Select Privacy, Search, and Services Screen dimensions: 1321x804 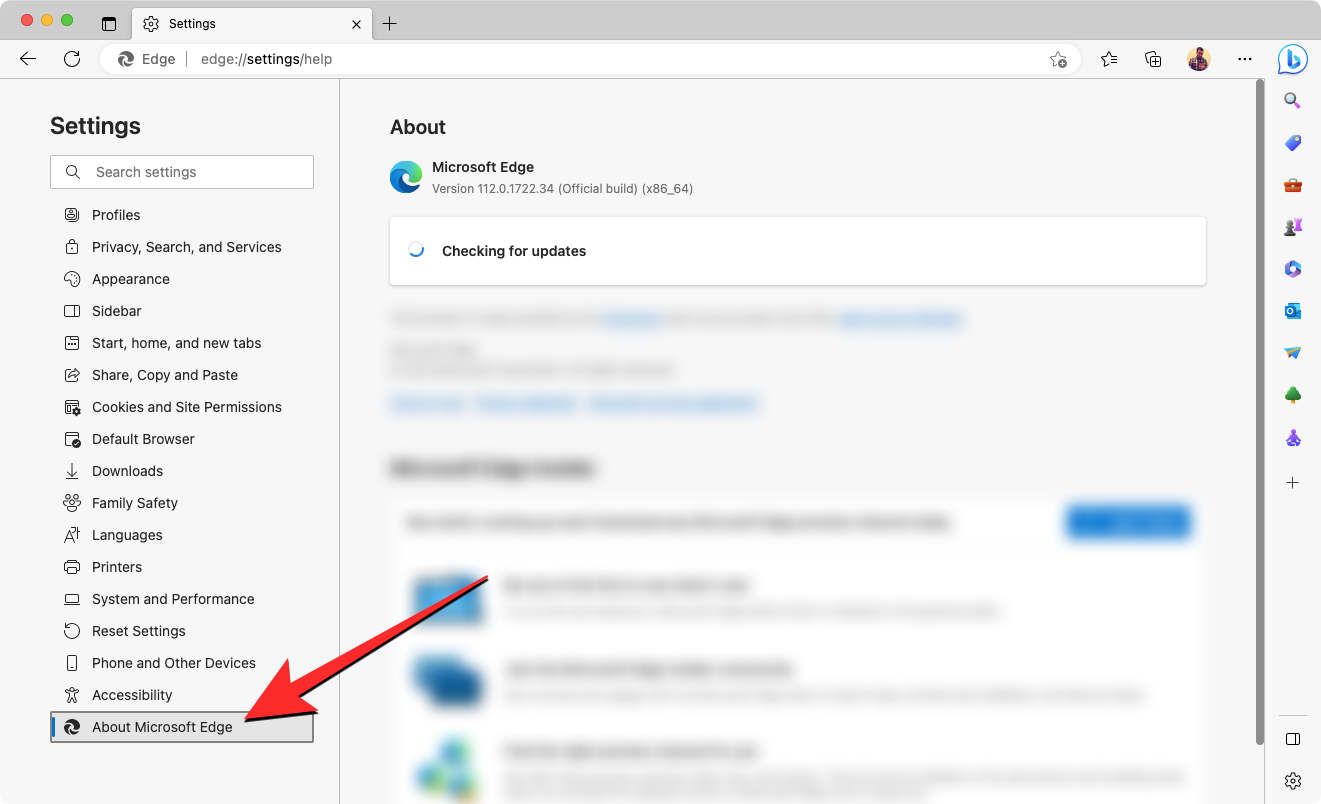[x=186, y=247]
